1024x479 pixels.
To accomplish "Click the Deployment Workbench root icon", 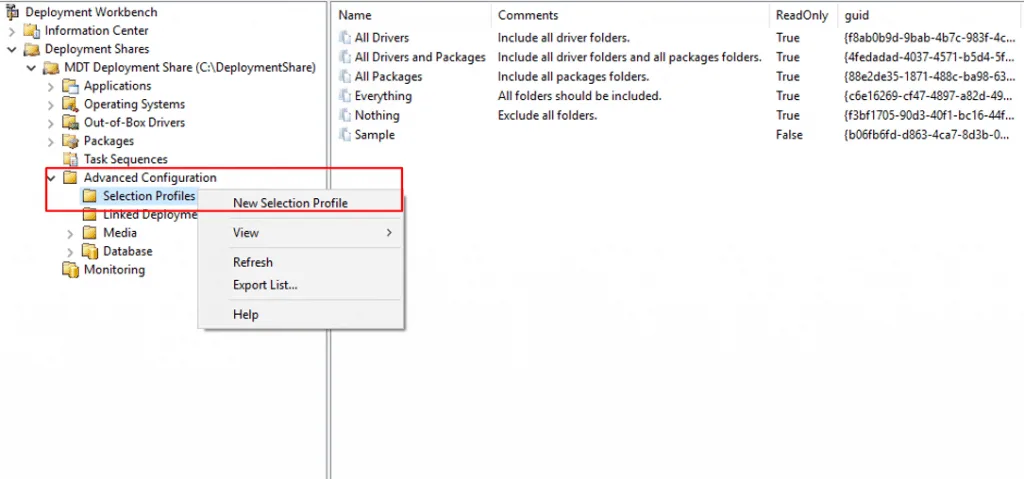I will point(11,12).
